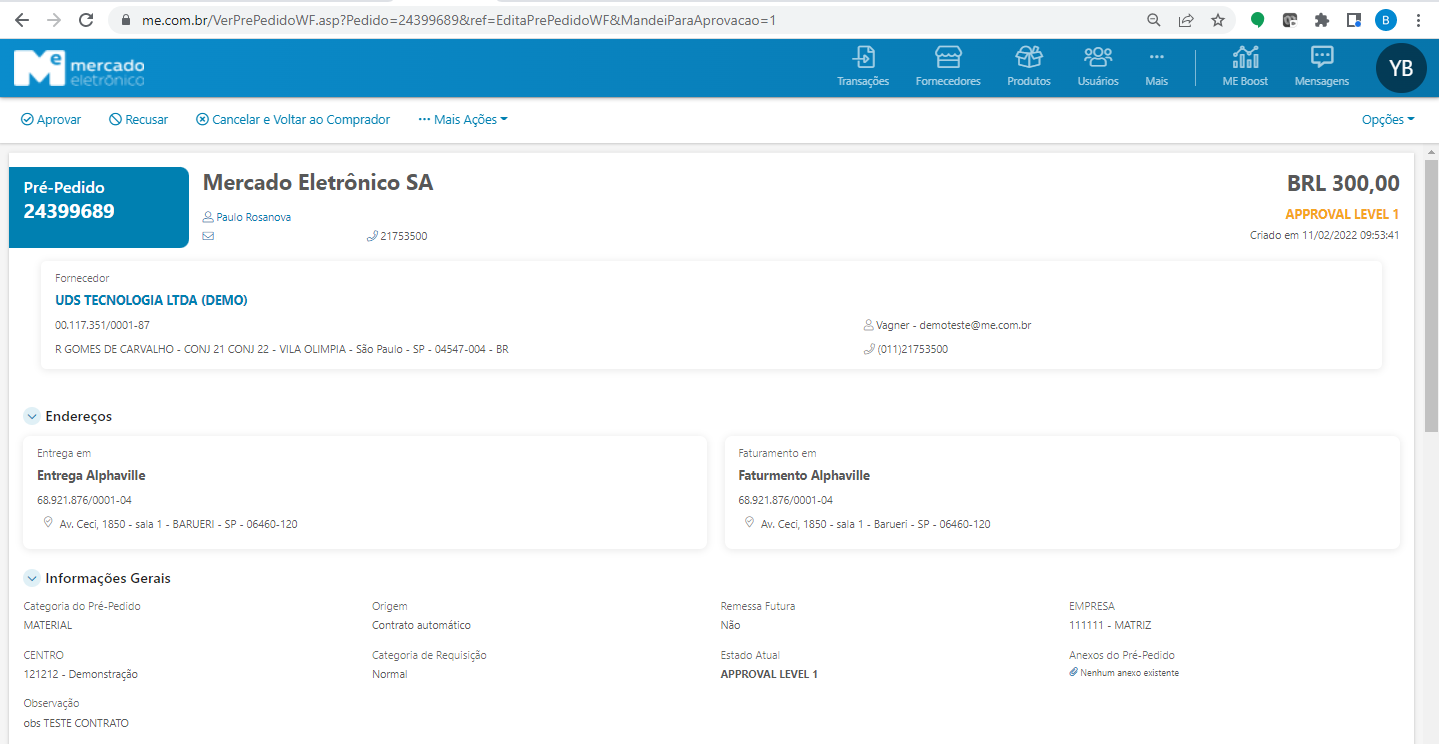Reload the page with refresh icon

[86, 20]
